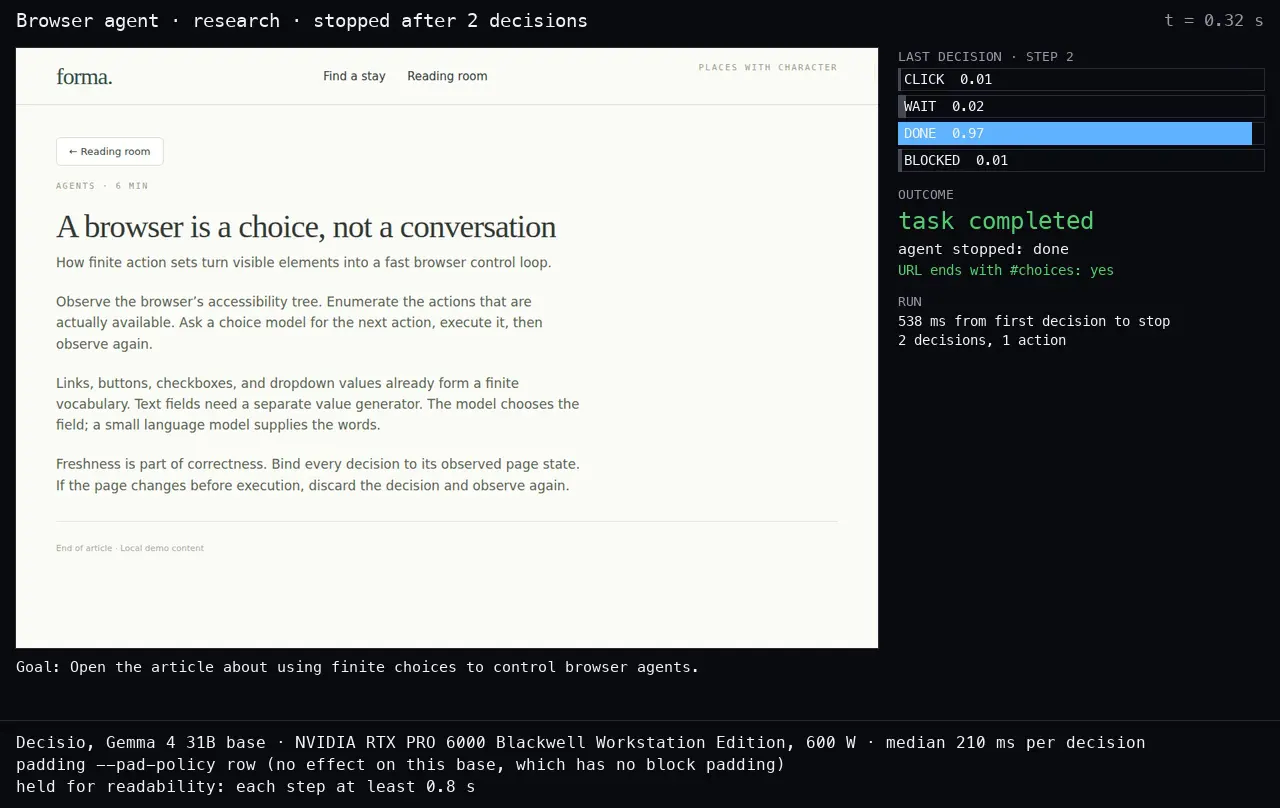Open the Find a stay page
This screenshot has width=1280, height=808.
(354, 76)
